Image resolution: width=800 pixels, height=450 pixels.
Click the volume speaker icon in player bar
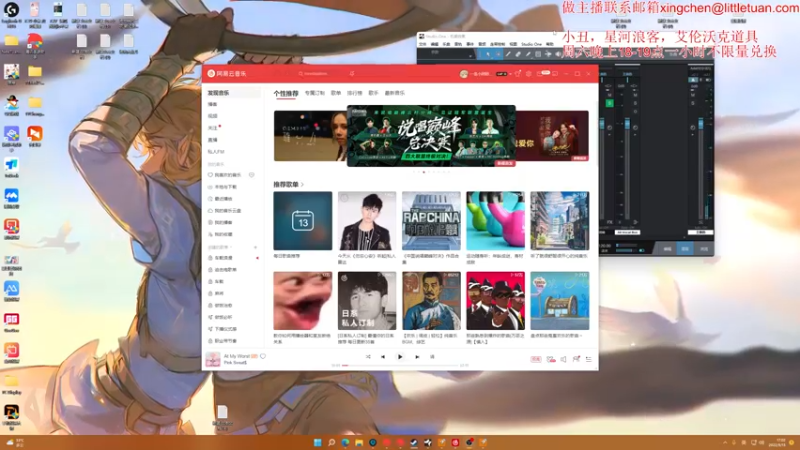click(564, 359)
